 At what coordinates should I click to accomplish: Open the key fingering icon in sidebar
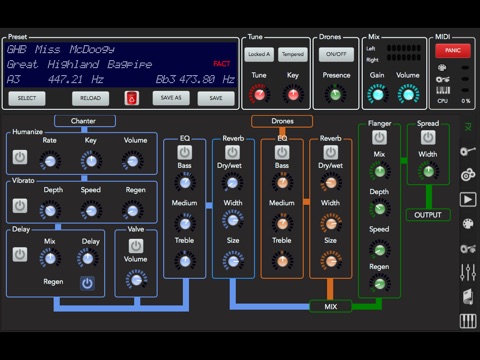pyautogui.click(x=468, y=248)
